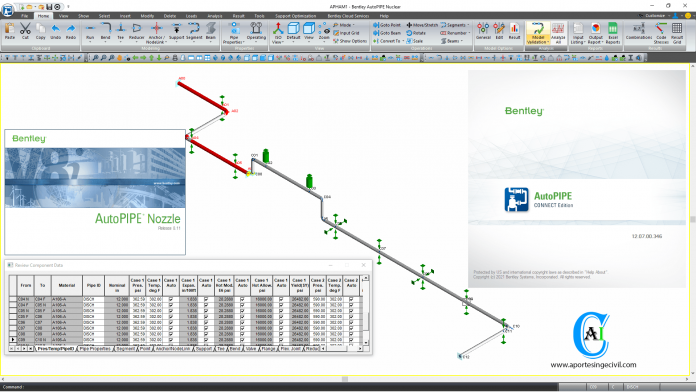696x392 pixels.
Task: Uncheck Hot Allow Auto checkbox in second row
Action: 281,305
